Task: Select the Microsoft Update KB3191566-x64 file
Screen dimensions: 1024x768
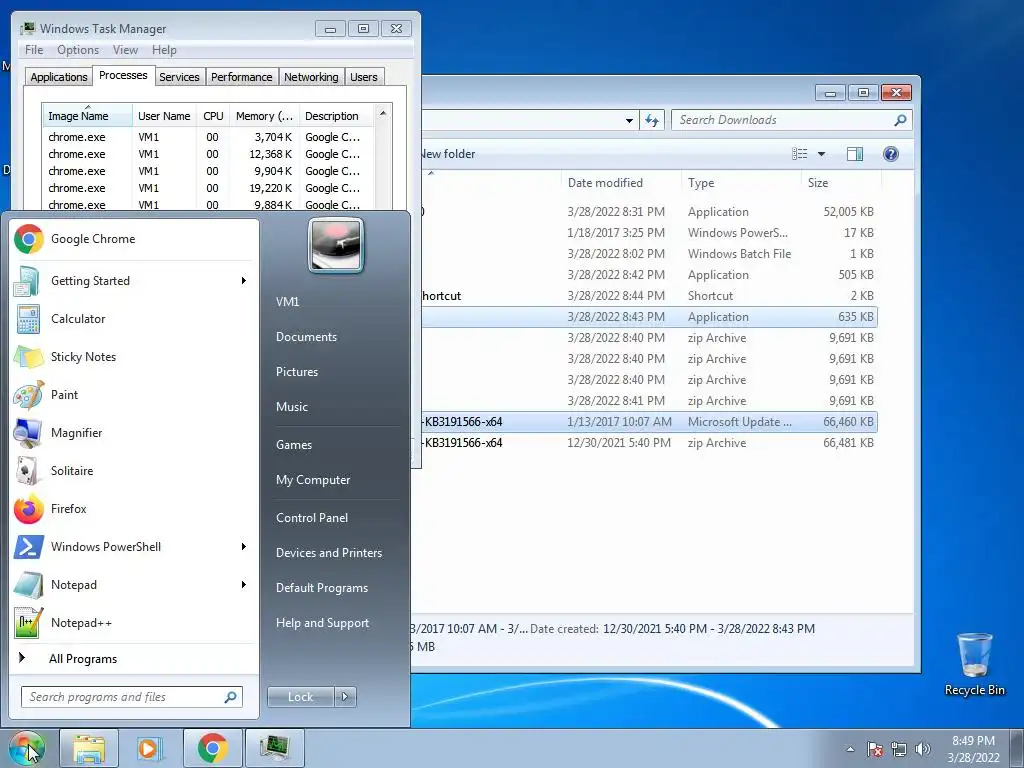Action: [647, 422]
